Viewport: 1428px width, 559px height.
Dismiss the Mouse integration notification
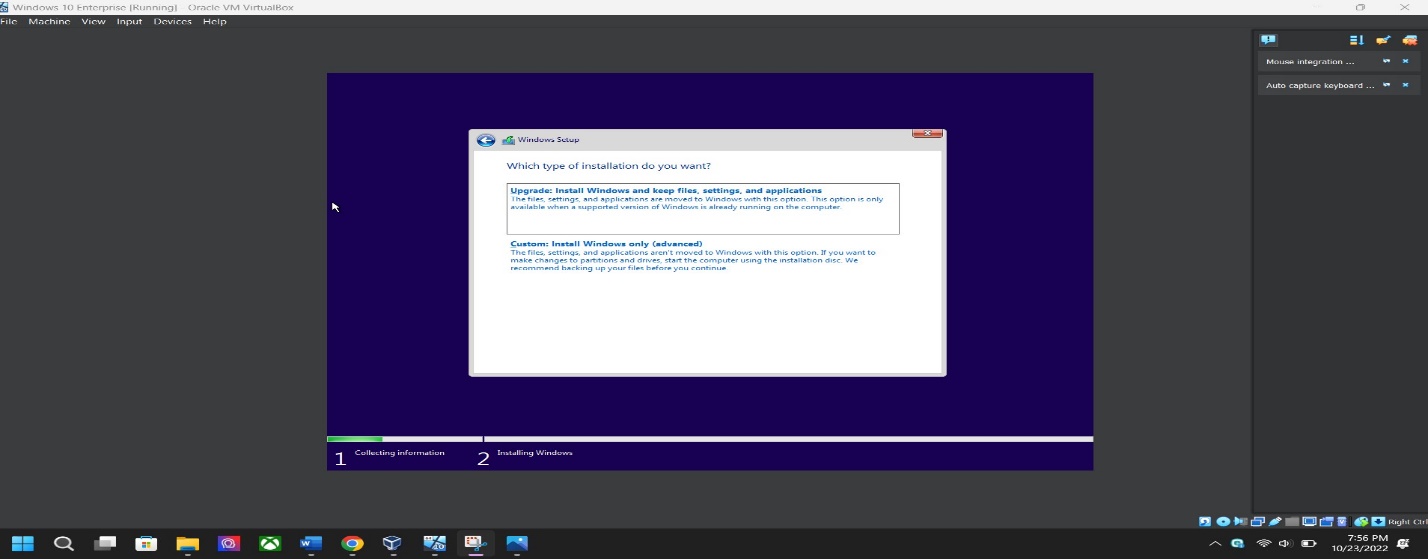click(1405, 61)
